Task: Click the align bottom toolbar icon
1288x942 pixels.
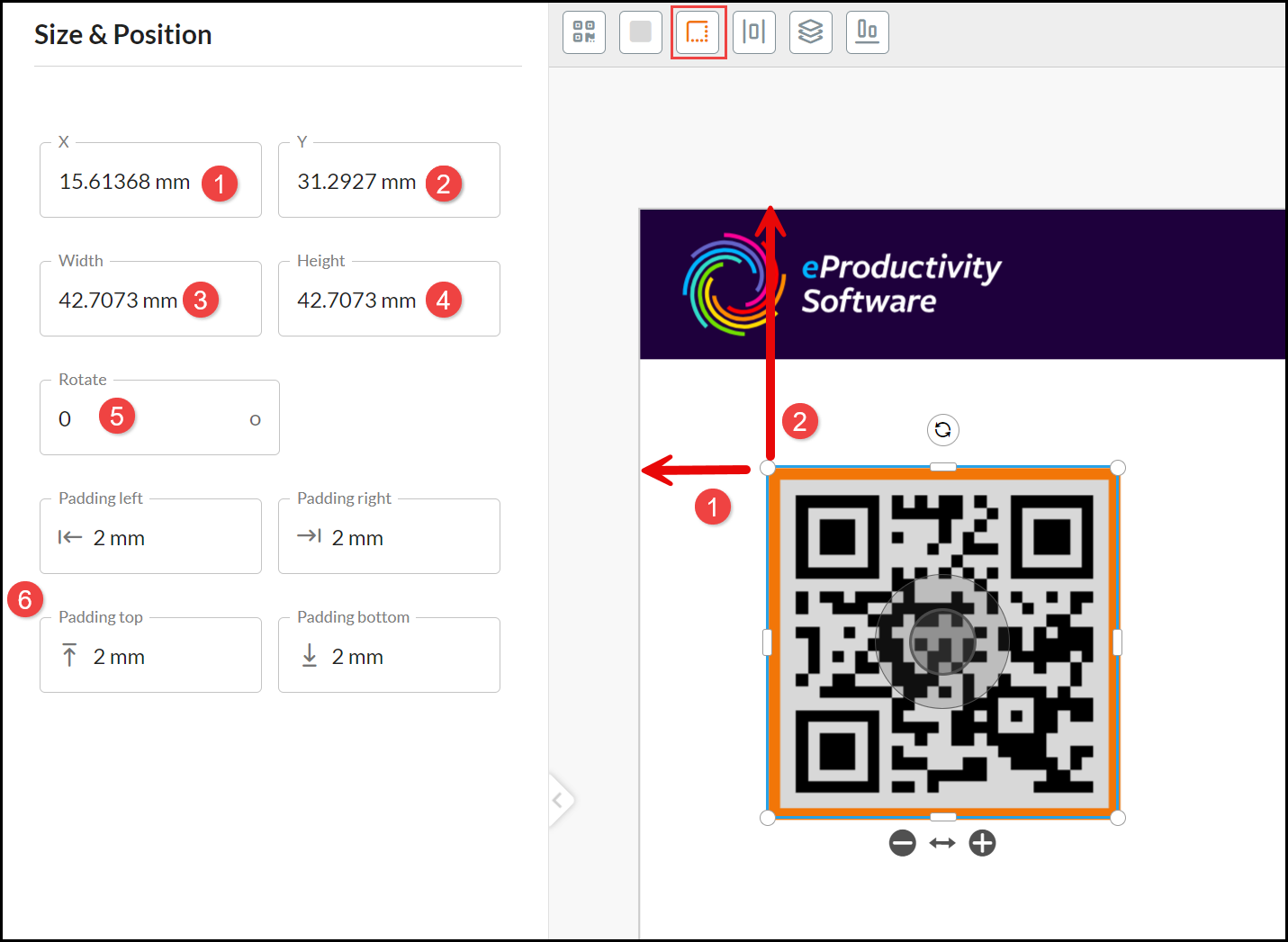Action: (x=868, y=32)
